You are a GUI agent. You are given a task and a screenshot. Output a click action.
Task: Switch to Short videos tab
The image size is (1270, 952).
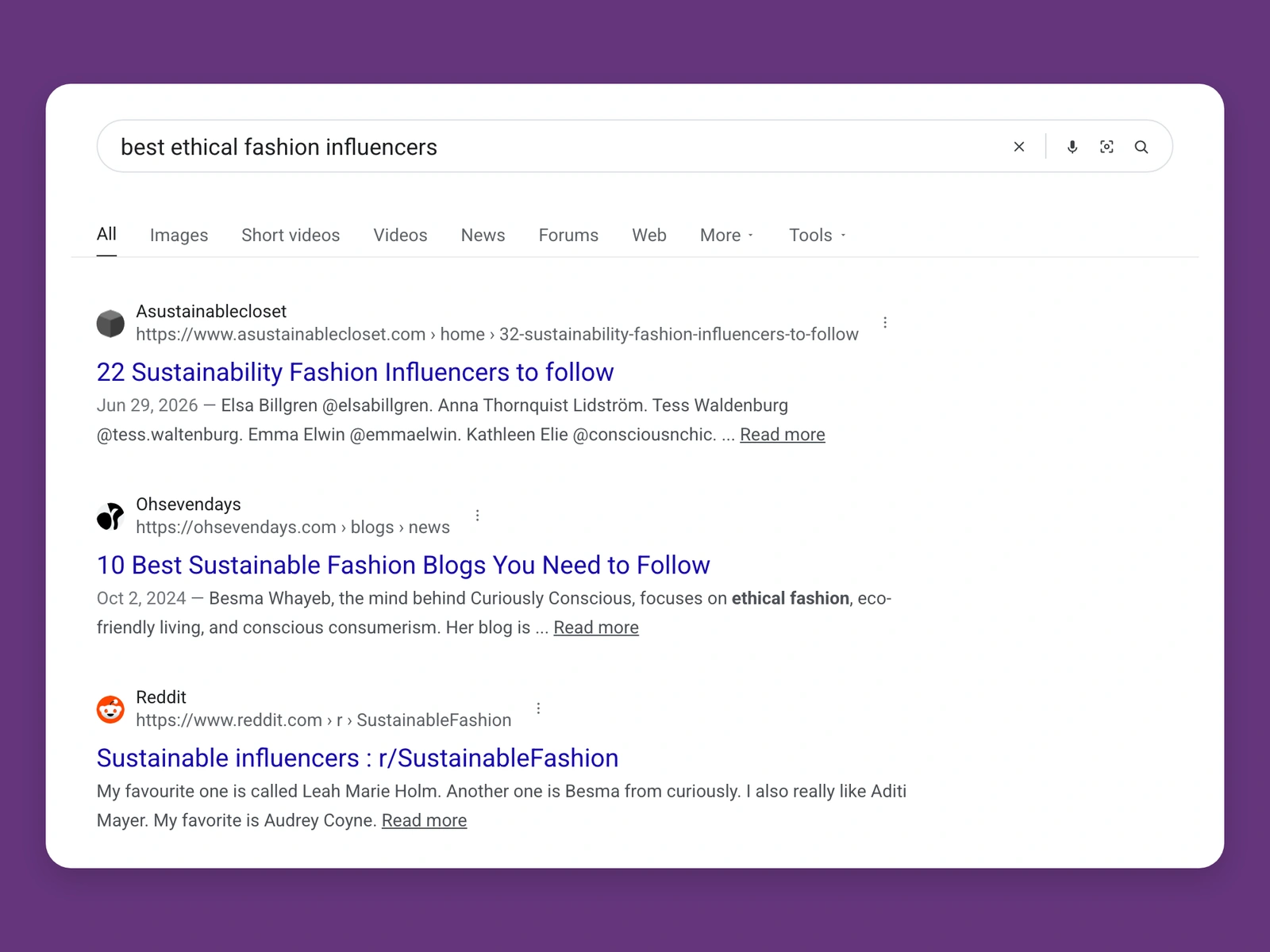click(x=291, y=236)
